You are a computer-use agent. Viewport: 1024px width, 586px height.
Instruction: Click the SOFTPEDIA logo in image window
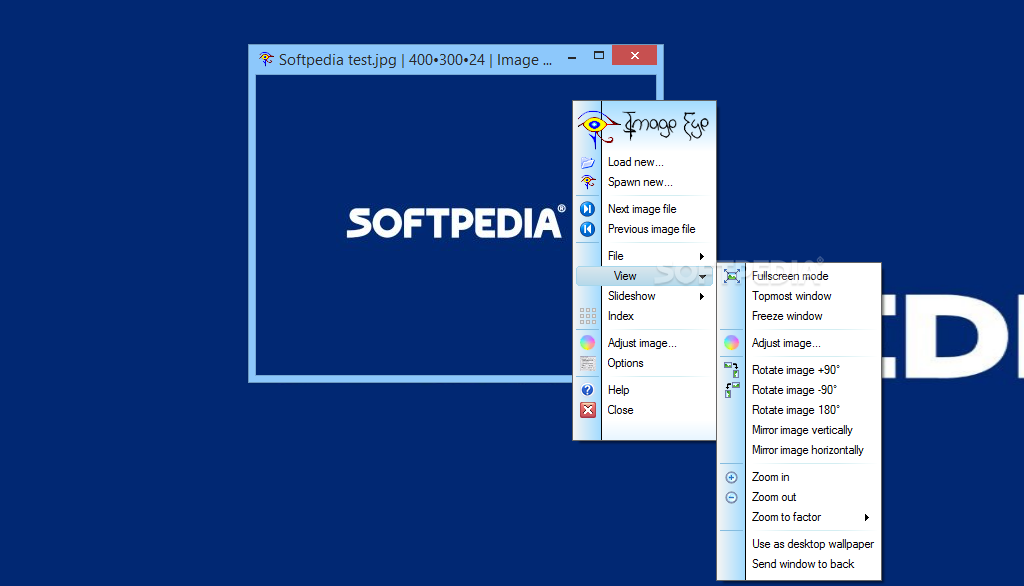pos(456,222)
